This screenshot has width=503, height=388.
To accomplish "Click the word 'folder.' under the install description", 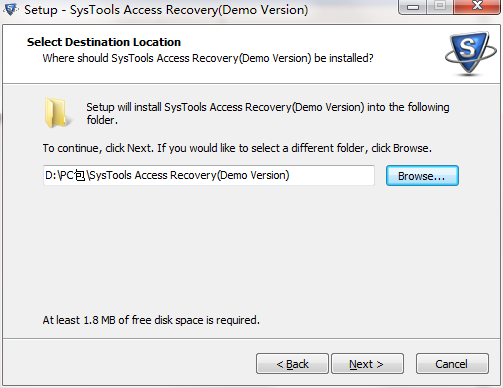I will tap(102, 120).
